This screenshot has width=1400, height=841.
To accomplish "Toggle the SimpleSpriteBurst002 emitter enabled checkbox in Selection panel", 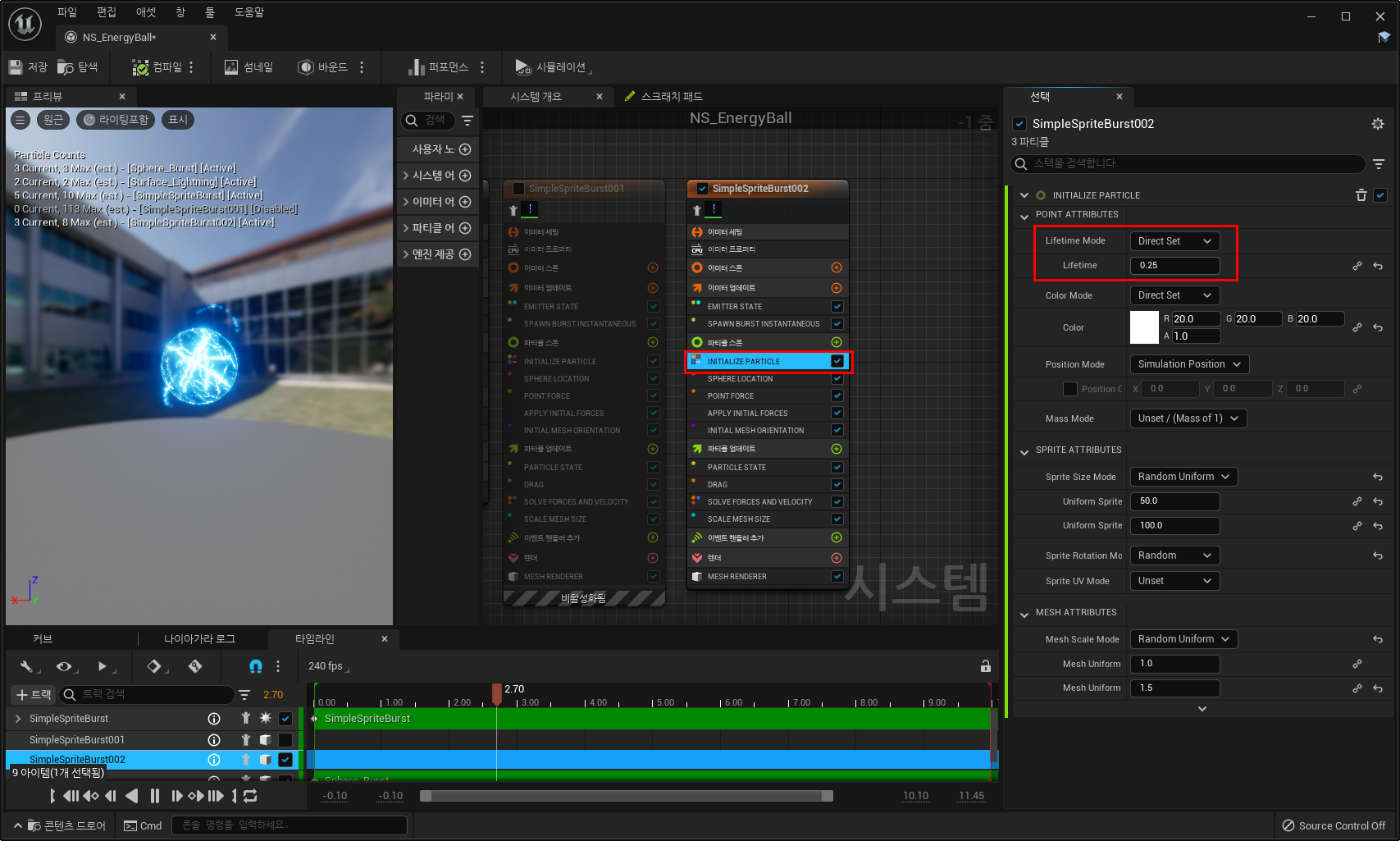I will click(x=1019, y=124).
